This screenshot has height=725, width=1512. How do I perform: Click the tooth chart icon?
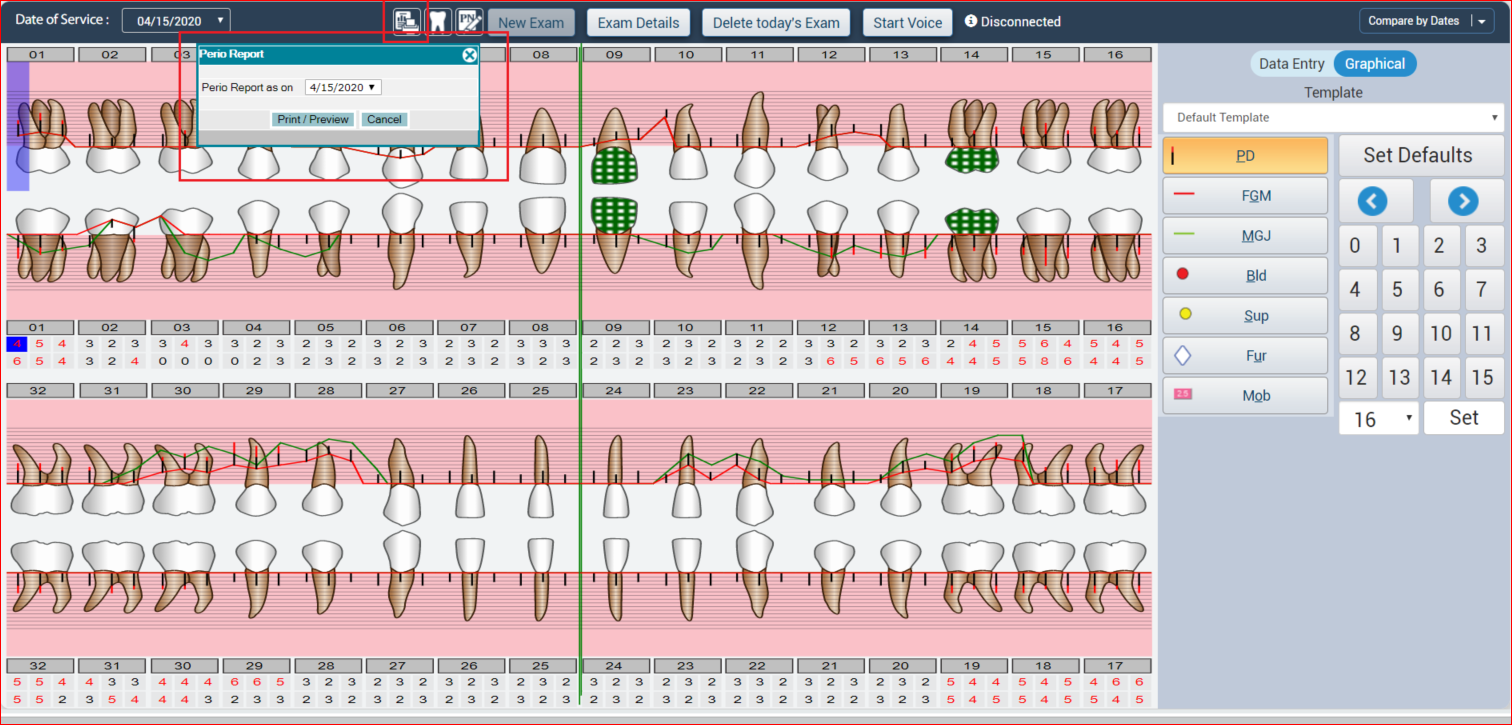click(438, 22)
